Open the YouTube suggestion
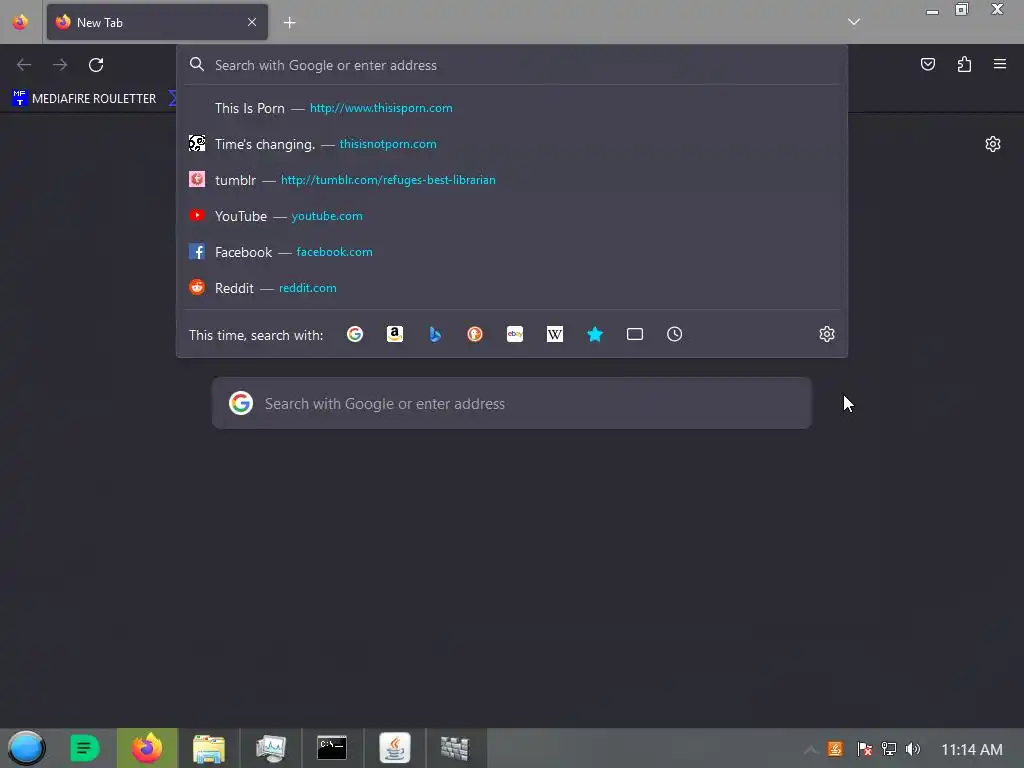This screenshot has width=1024, height=768. (x=512, y=216)
